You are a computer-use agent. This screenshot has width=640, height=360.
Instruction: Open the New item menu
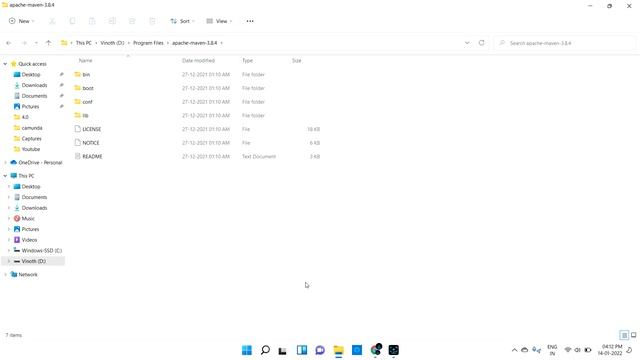[x=21, y=21]
